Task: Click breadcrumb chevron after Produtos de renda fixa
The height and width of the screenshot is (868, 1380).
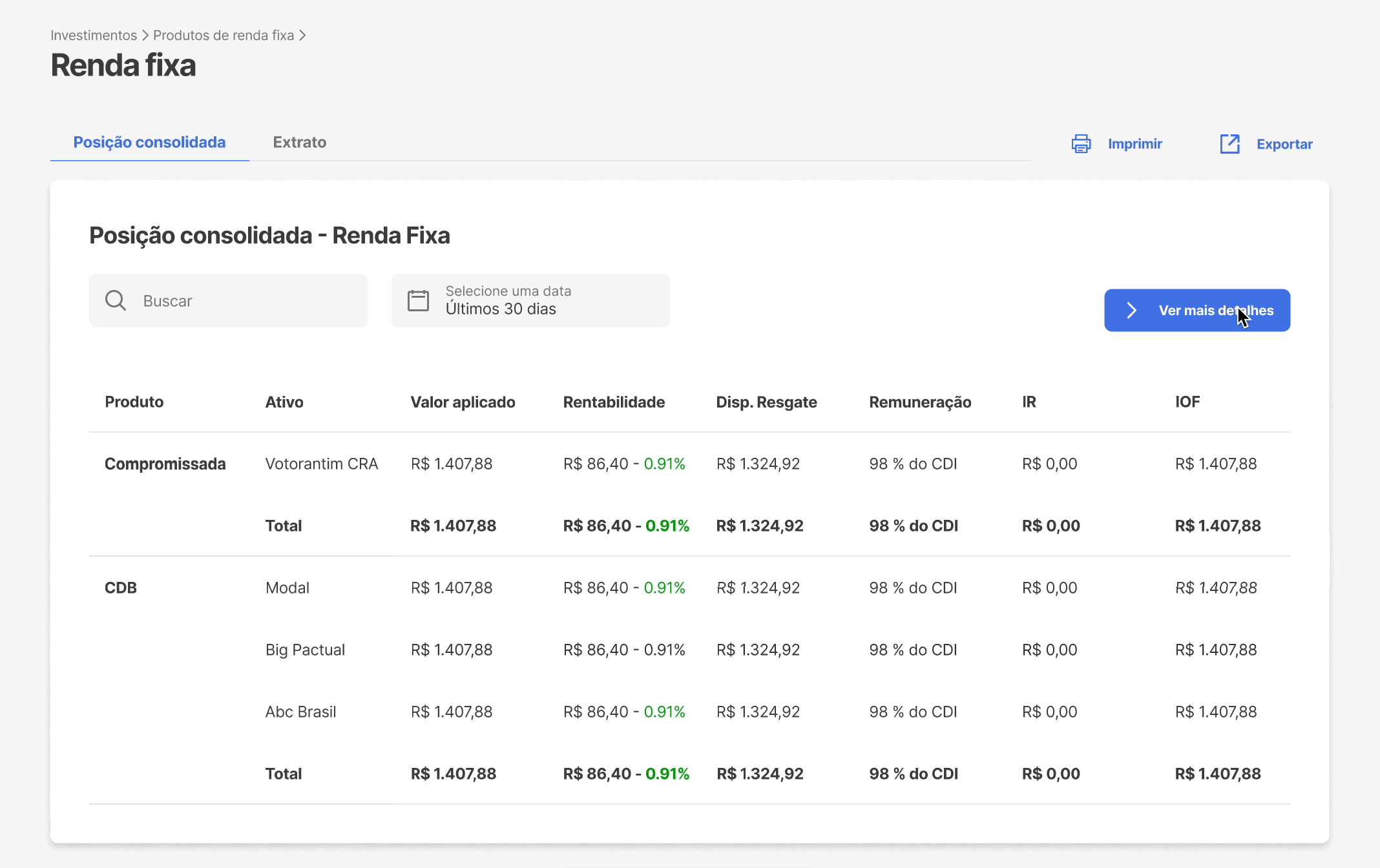Action: 302,36
